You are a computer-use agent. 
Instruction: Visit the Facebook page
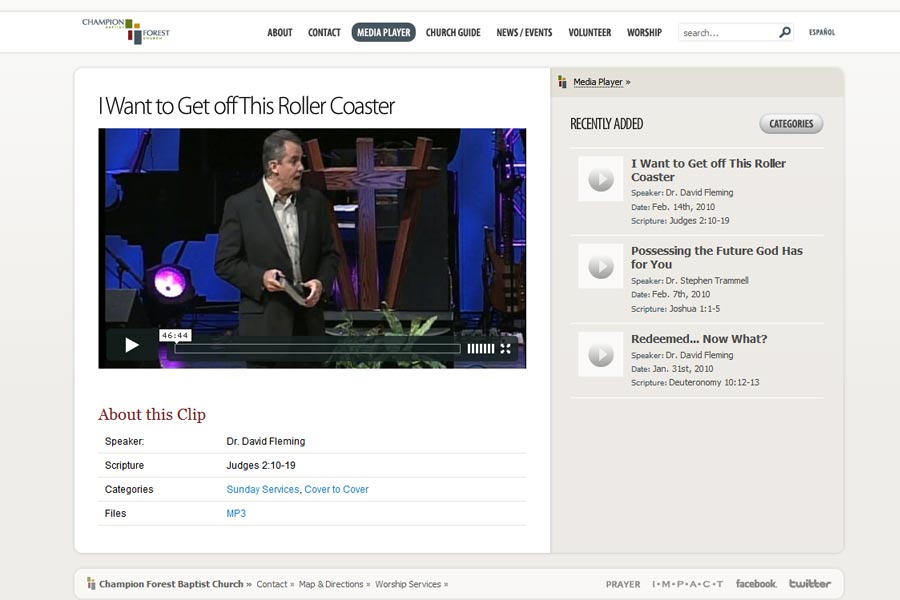756,583
